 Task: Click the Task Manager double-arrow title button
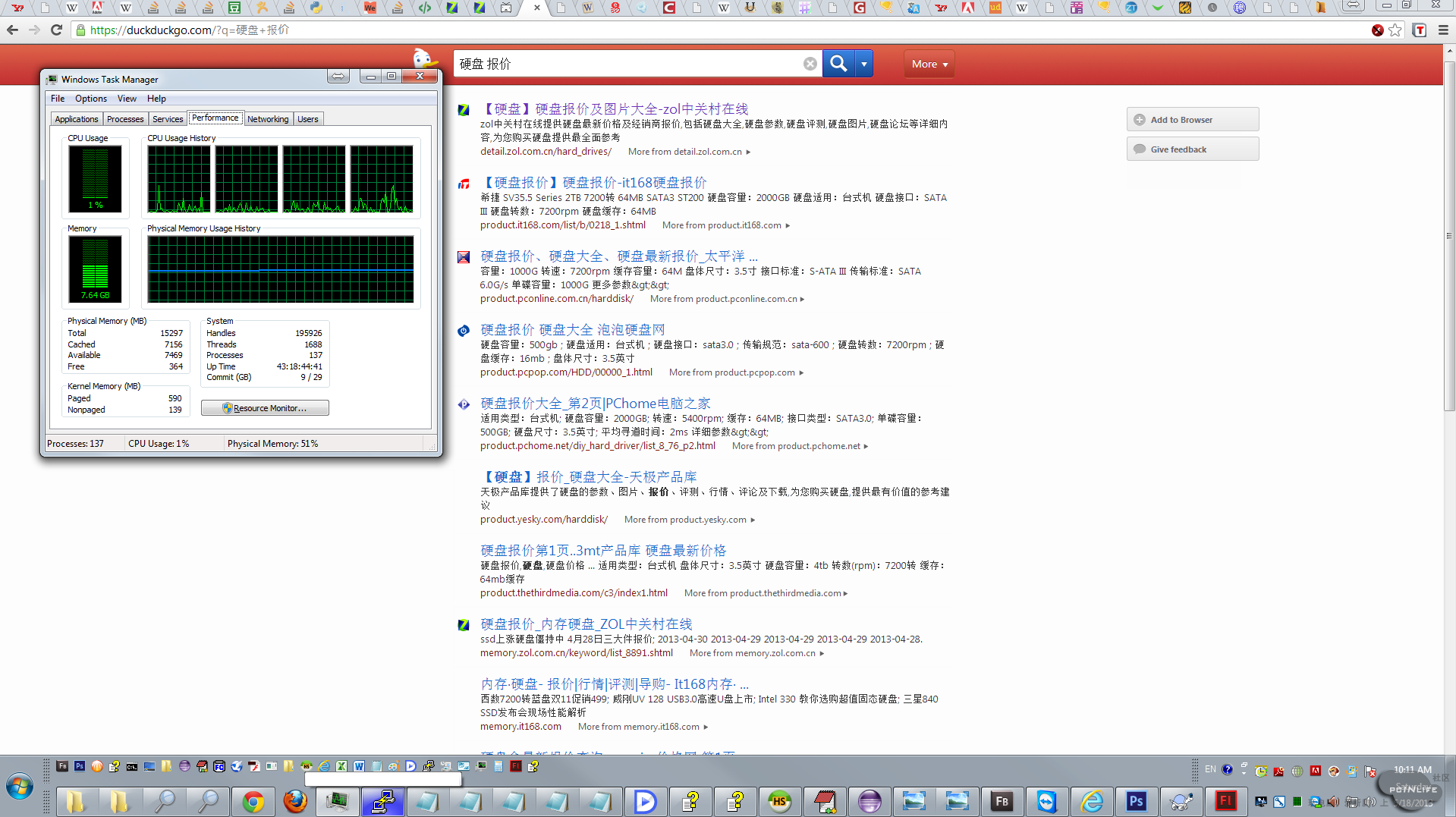click(x=338, y=76)
